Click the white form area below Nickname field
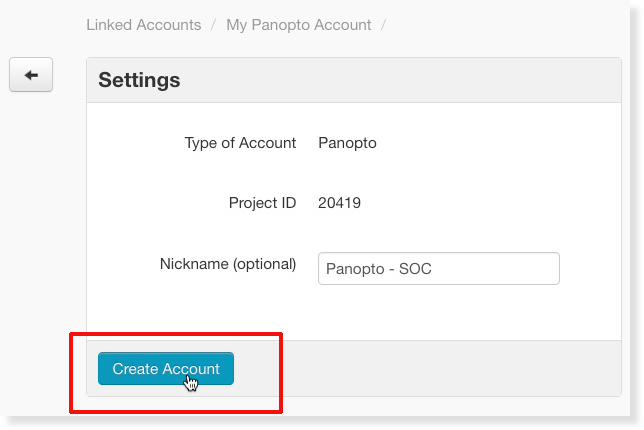The height and width of the screenshot is (430, 644). 353,312
